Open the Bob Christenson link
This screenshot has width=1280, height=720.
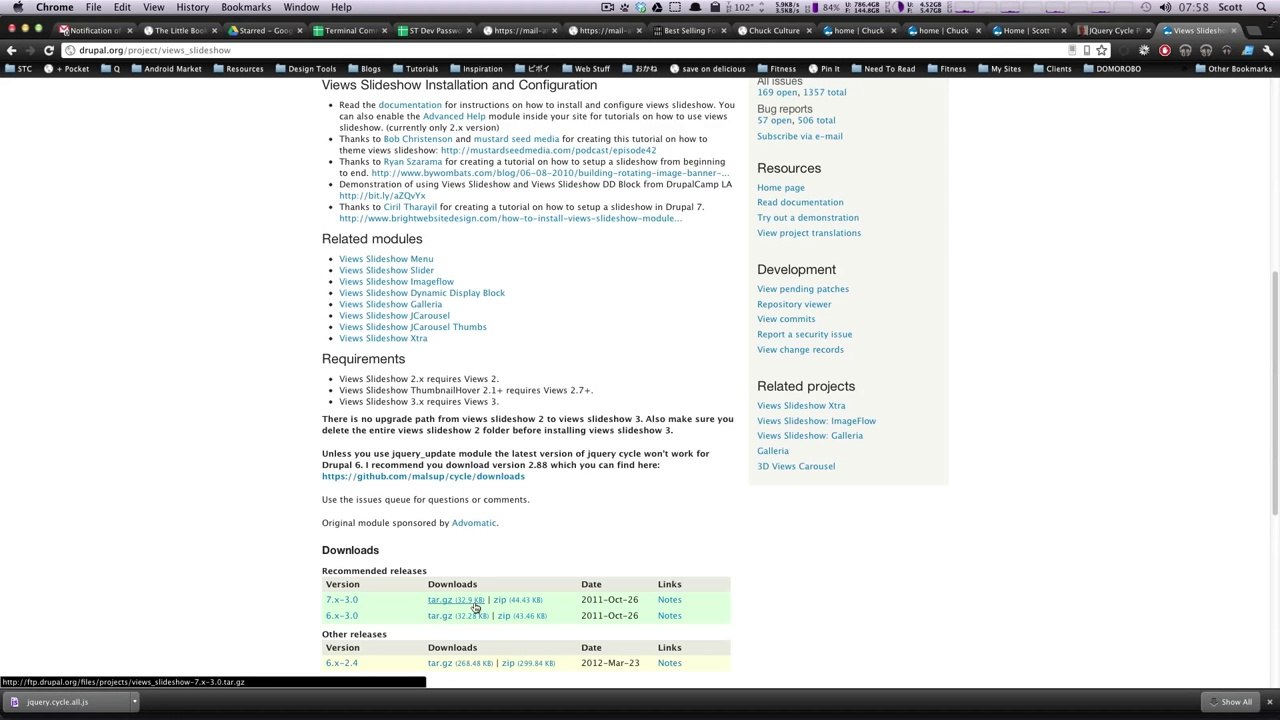418,139
